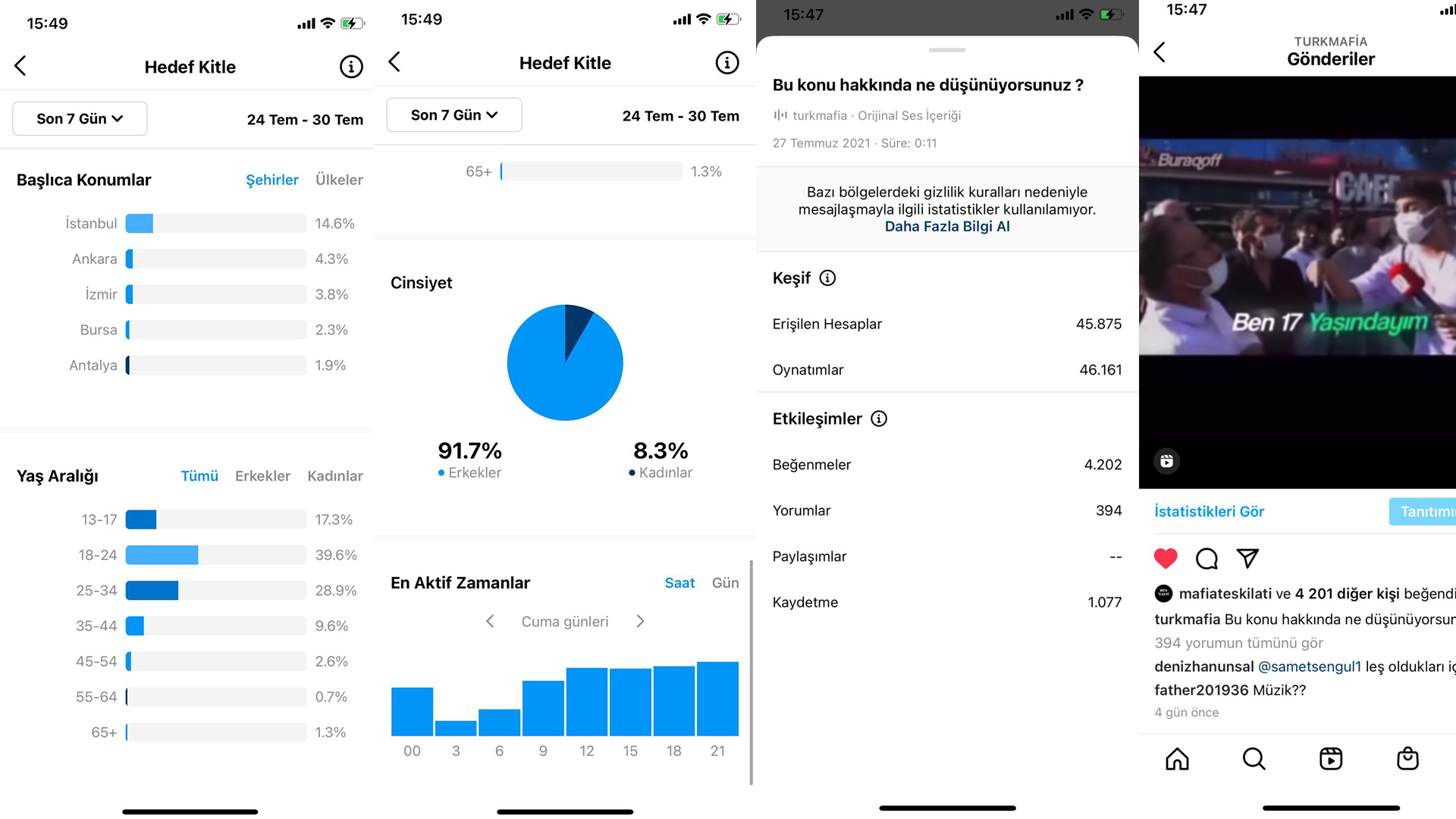Tap the audio waveform icon beside turkmafia
Screen dimensions: 1456x819
tap(780, 115)
